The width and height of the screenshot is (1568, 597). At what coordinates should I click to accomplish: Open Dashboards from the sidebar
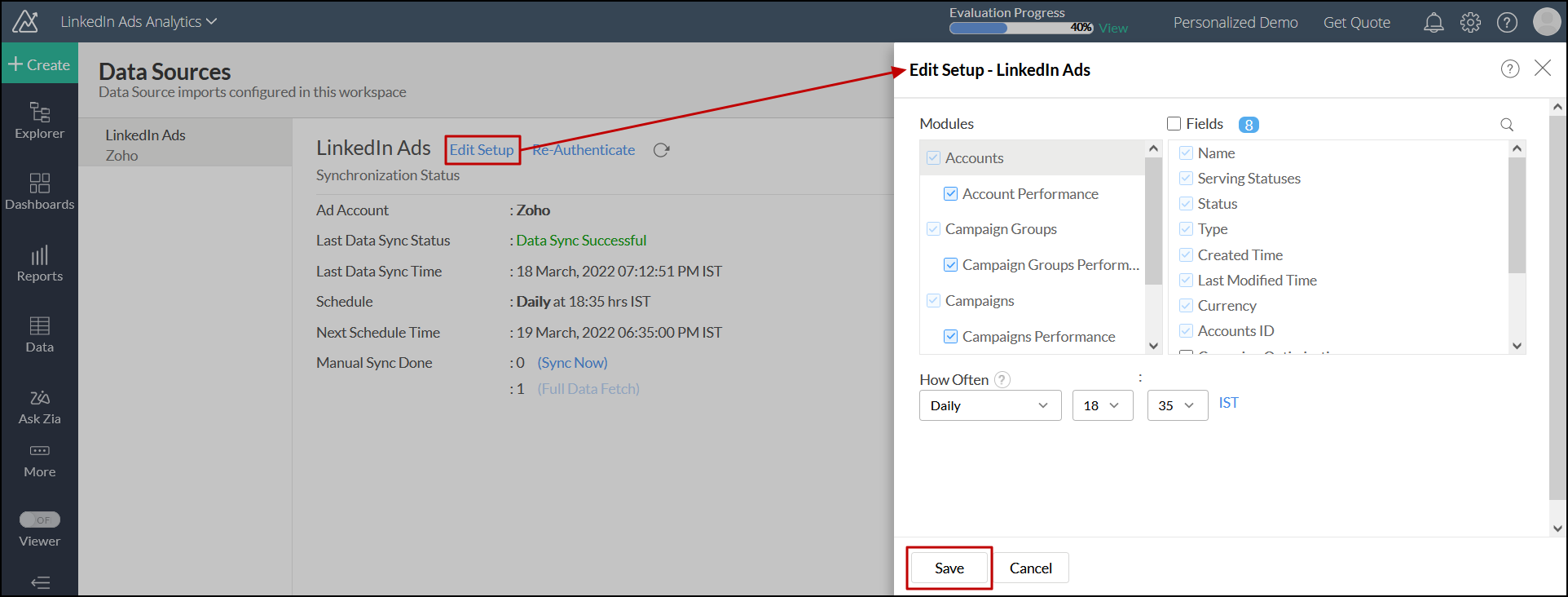point(39,192)
